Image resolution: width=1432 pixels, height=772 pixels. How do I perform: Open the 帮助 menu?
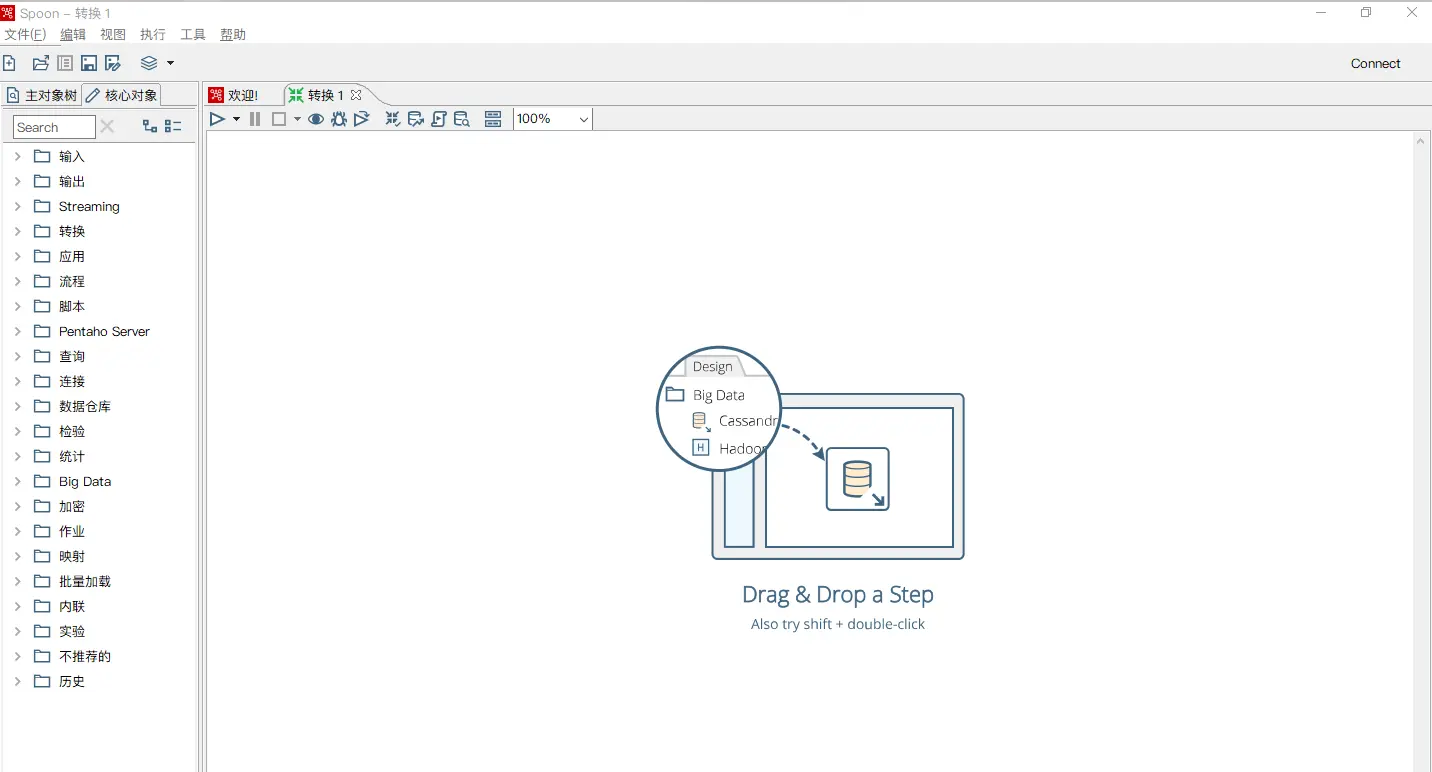point(233,34)
